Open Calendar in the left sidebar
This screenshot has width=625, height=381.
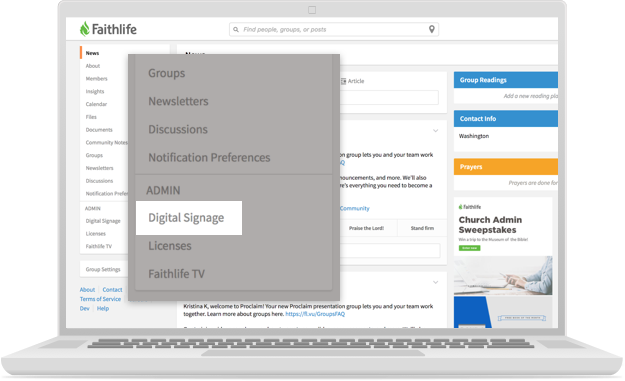(x=96, y=104)
